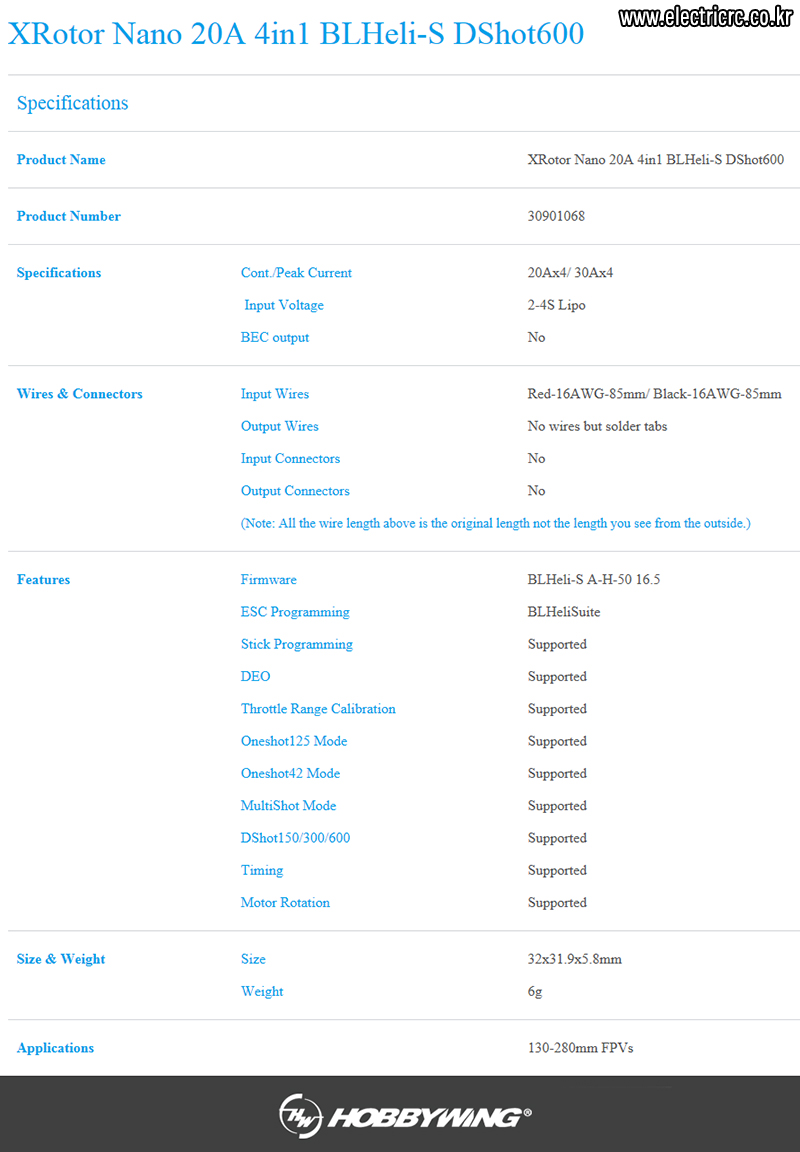Click the value 20Ax4/ 30Ax4

570,273
